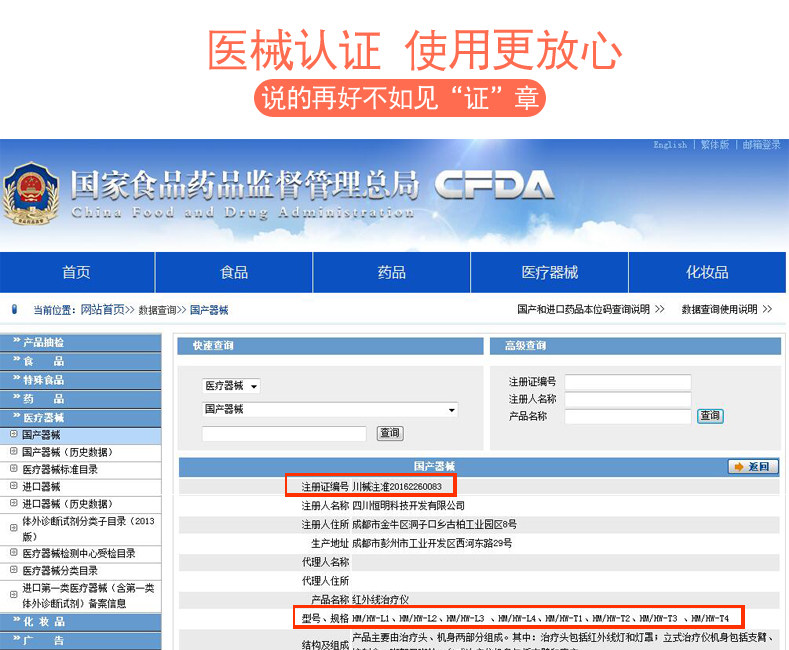Click 国产器械 in the breadcrumb
The height and width of the screenshot is (650, 789).
pos(209,310)
